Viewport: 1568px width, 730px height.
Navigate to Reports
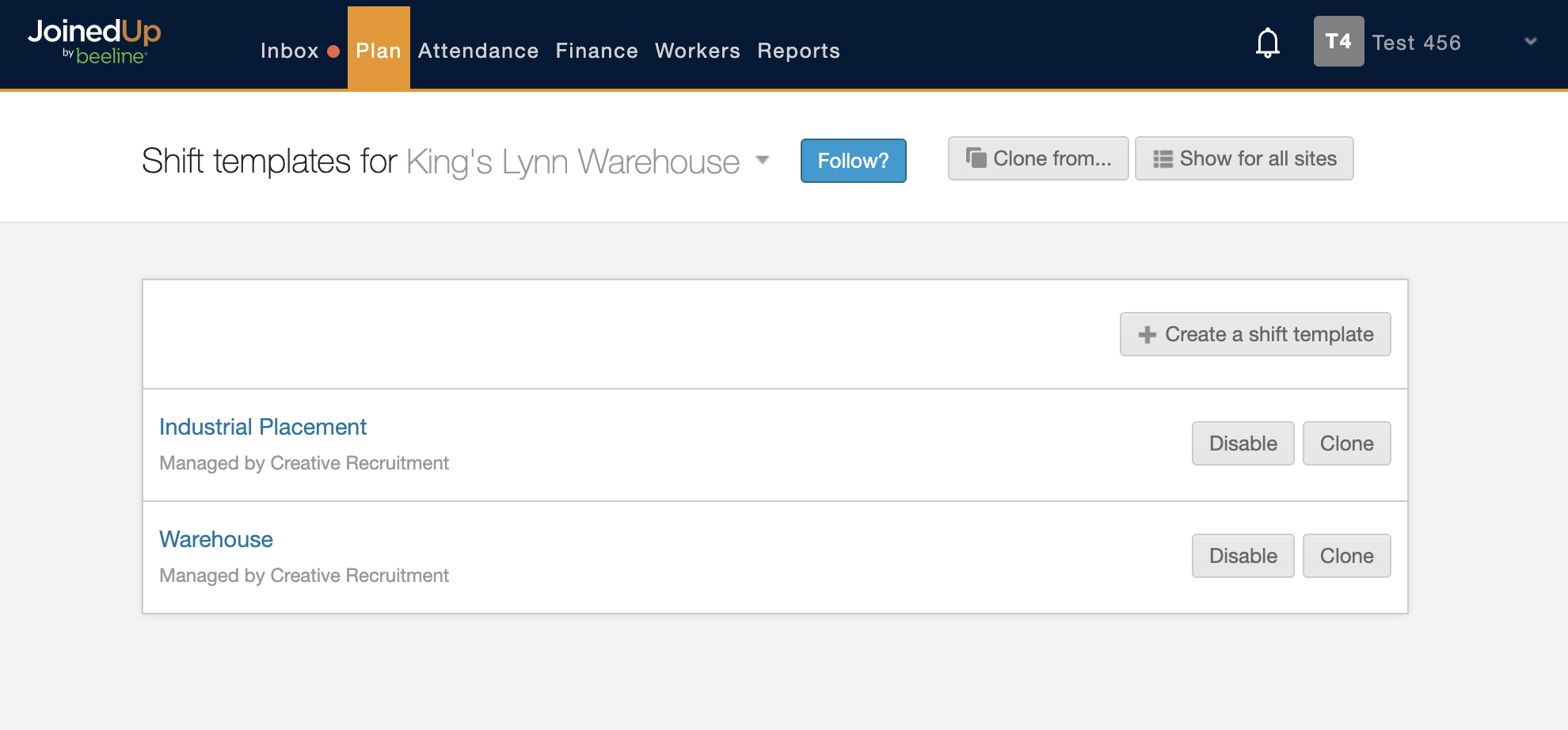798,51
